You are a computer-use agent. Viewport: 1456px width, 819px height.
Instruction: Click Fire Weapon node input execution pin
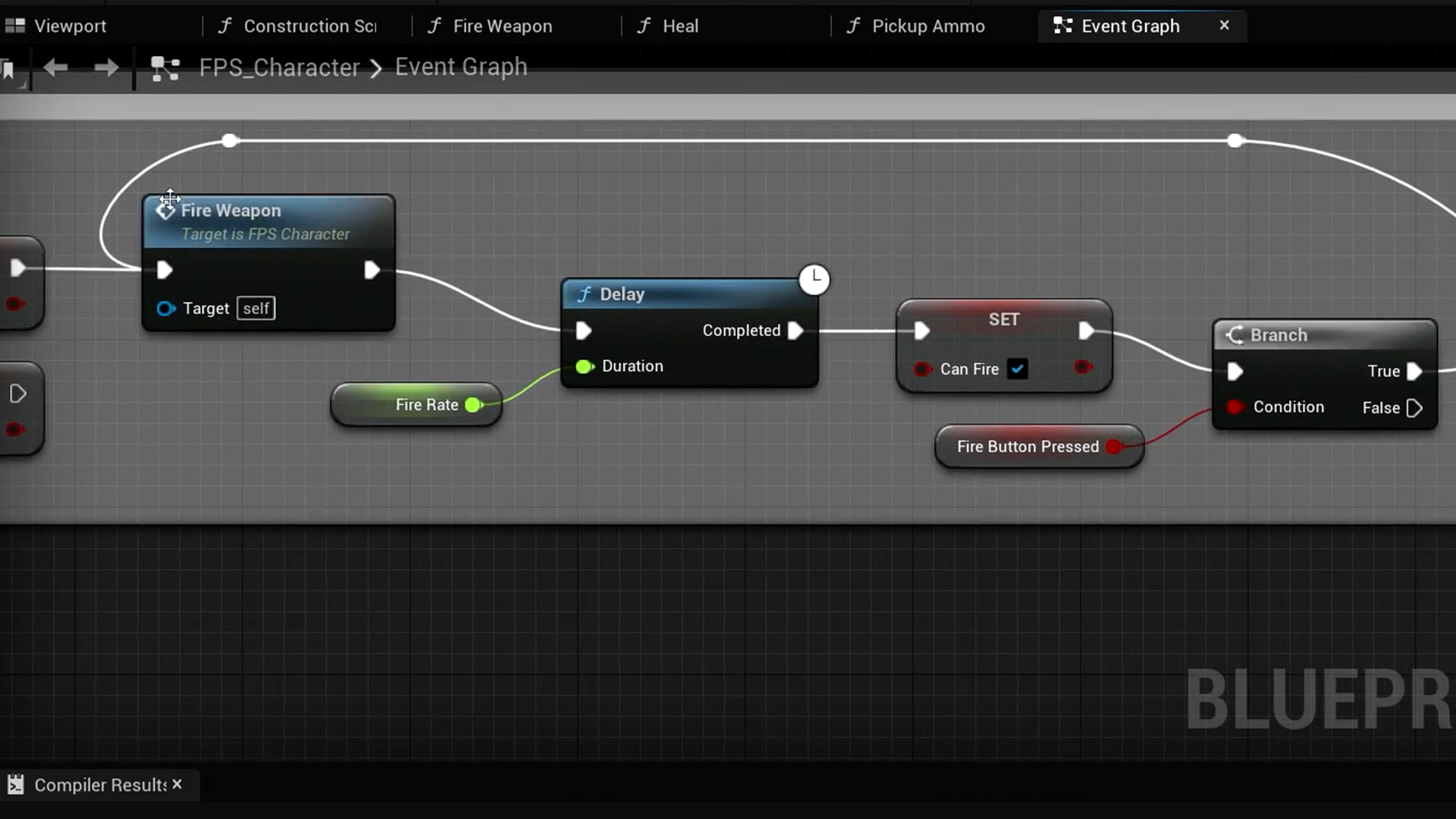(x=165, y=270)
